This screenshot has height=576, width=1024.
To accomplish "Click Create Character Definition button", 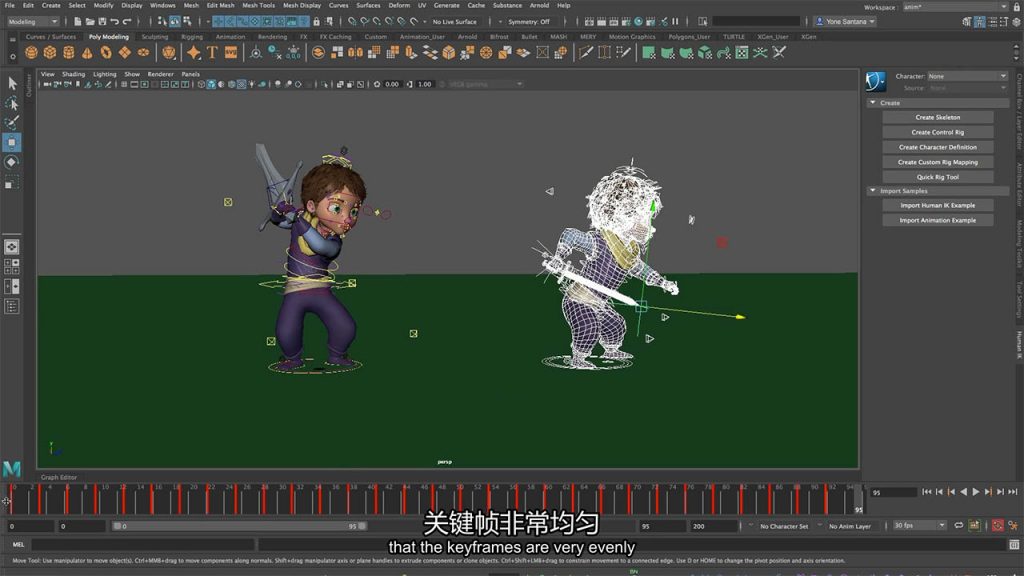I will point(938,148).
